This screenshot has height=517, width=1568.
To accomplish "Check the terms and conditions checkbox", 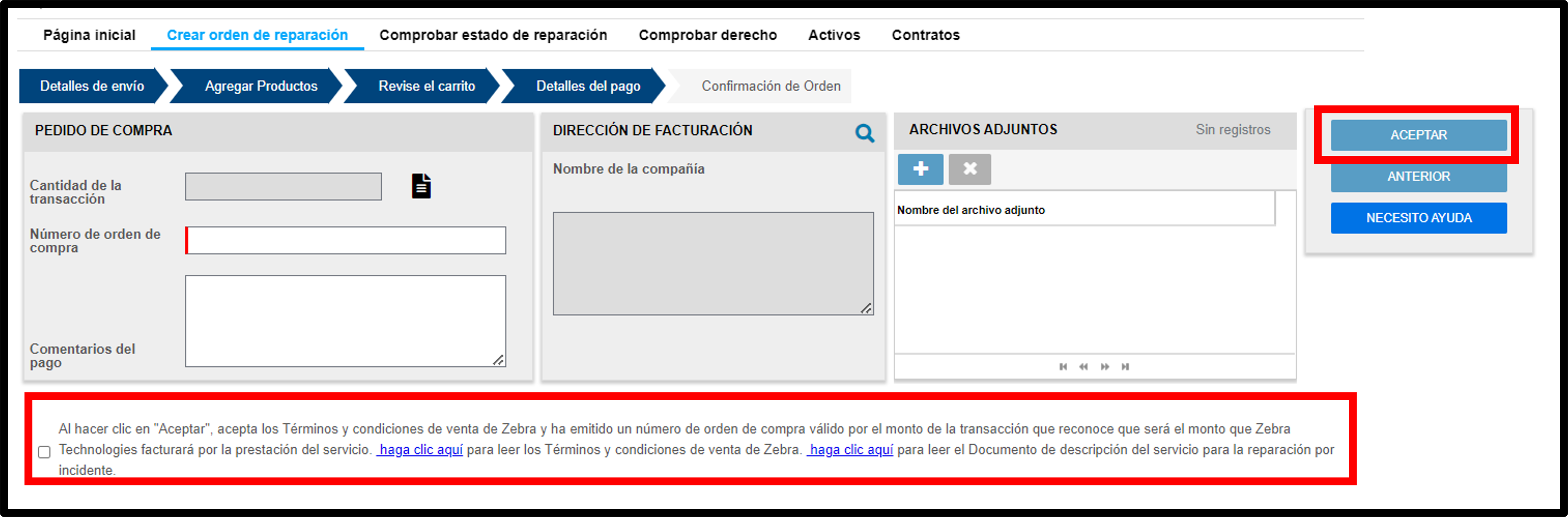I will 44,452.
